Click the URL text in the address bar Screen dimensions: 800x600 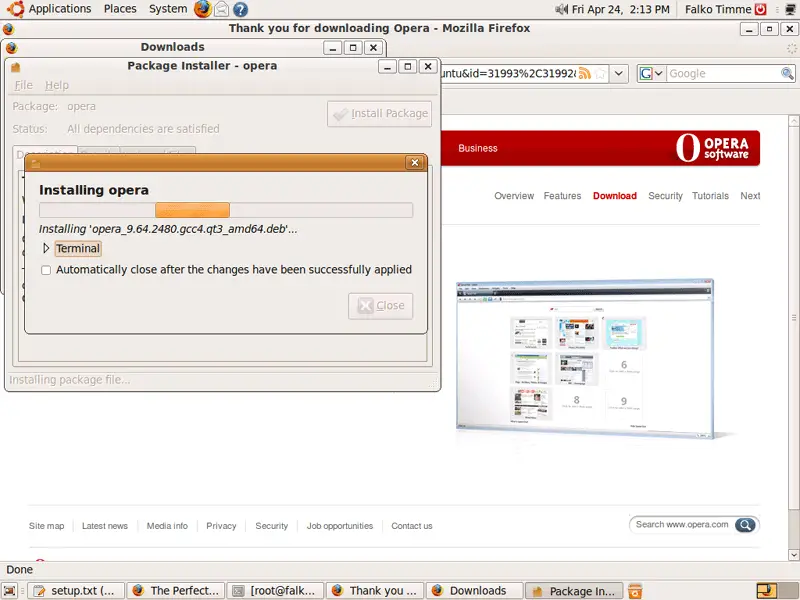click(x=509, y=73)
